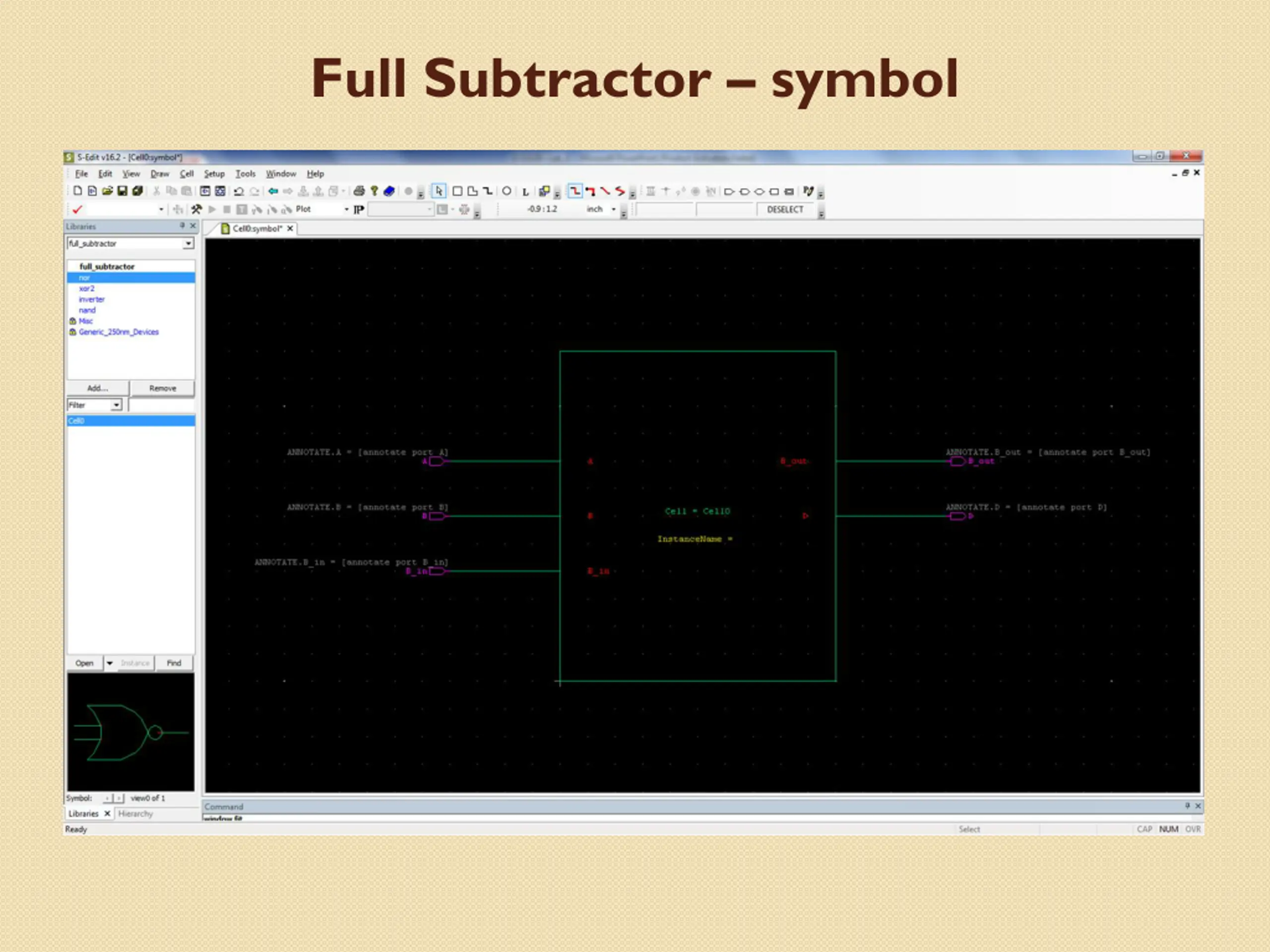Click the Print icon
The height and width of the screenshot is (952, 1270).
click(359, 191)
